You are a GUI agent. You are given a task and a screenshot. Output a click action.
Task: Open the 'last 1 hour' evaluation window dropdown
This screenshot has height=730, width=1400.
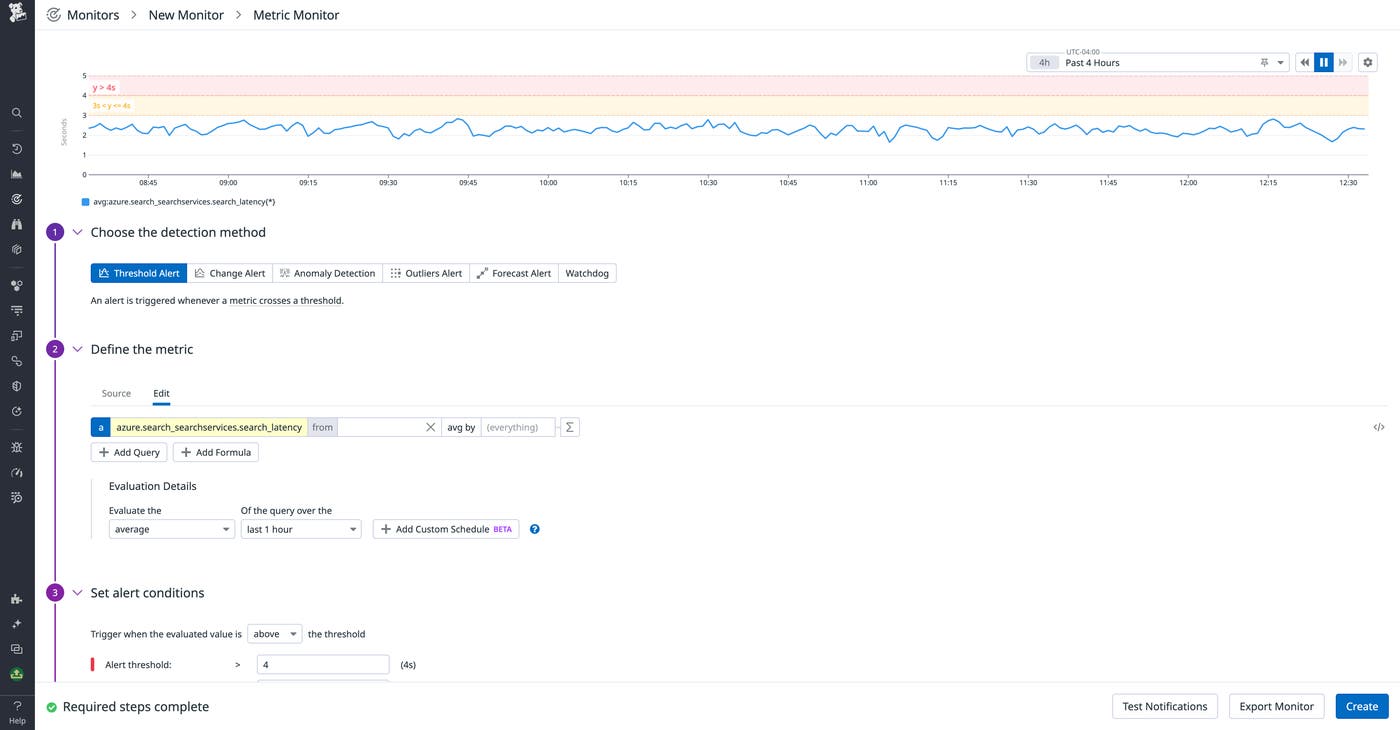300,528
